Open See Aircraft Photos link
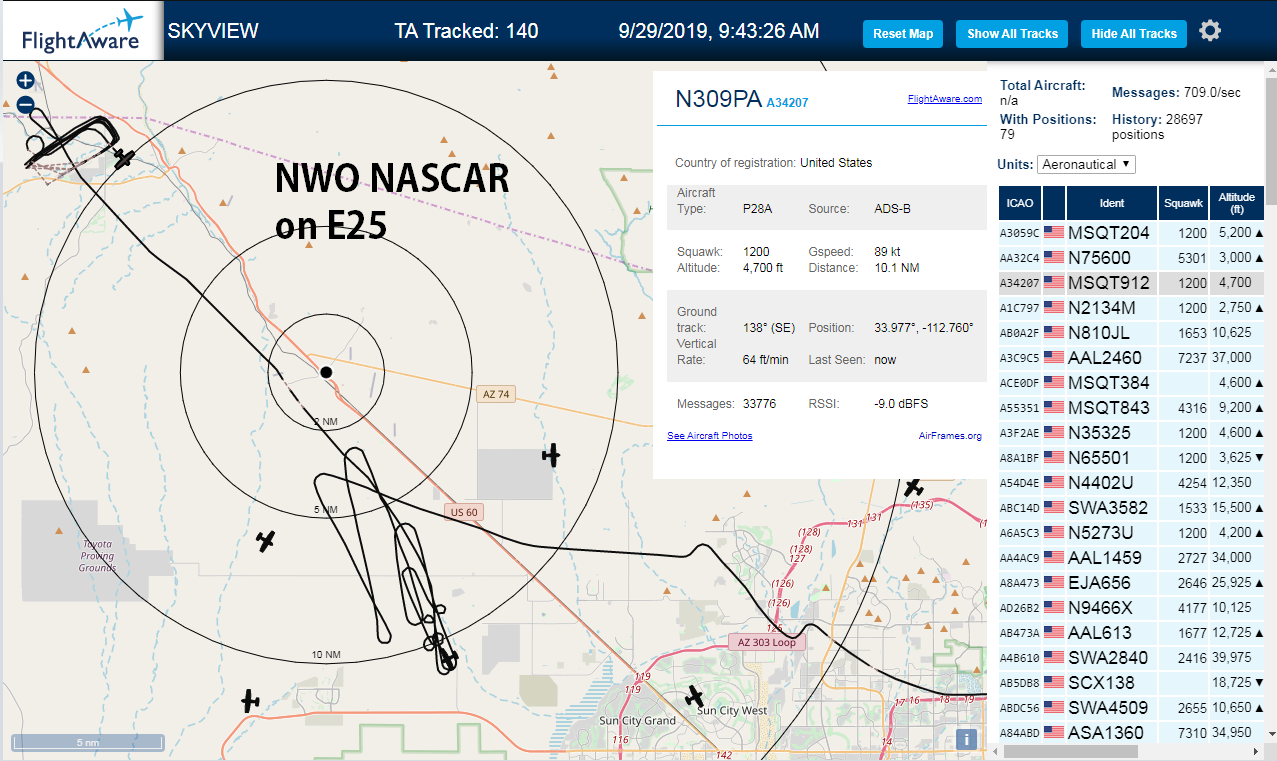The height and width of the screenshot is (761, 1277). (710, 436)
